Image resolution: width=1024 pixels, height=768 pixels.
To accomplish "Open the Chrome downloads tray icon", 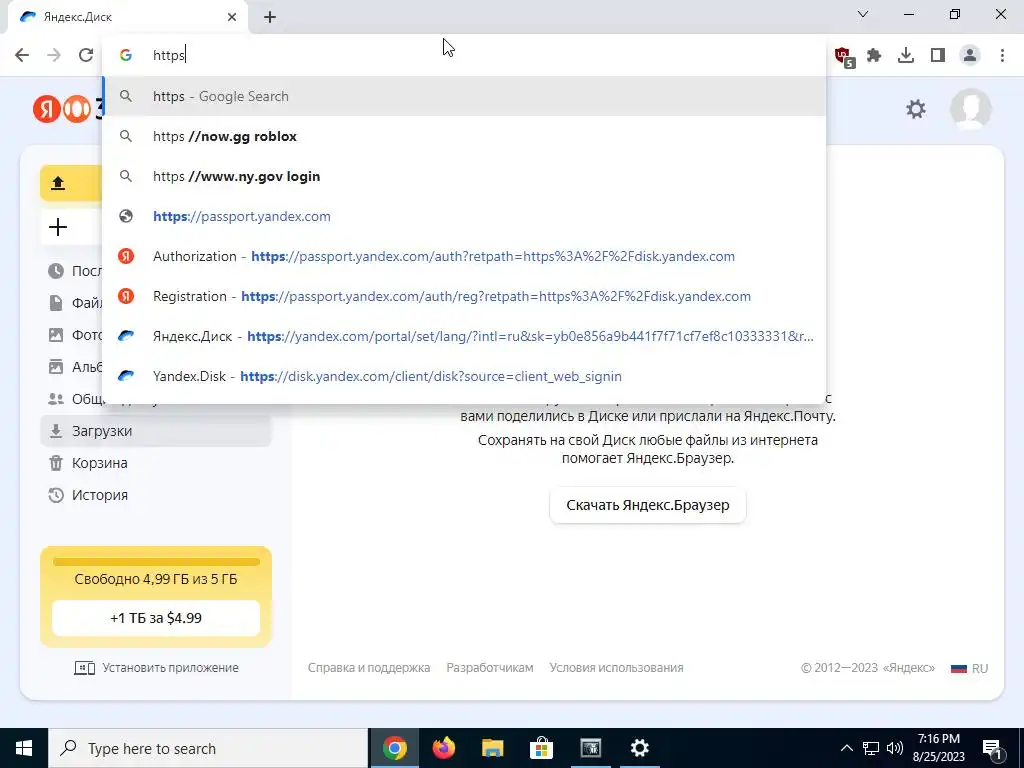I will point(906,55).
